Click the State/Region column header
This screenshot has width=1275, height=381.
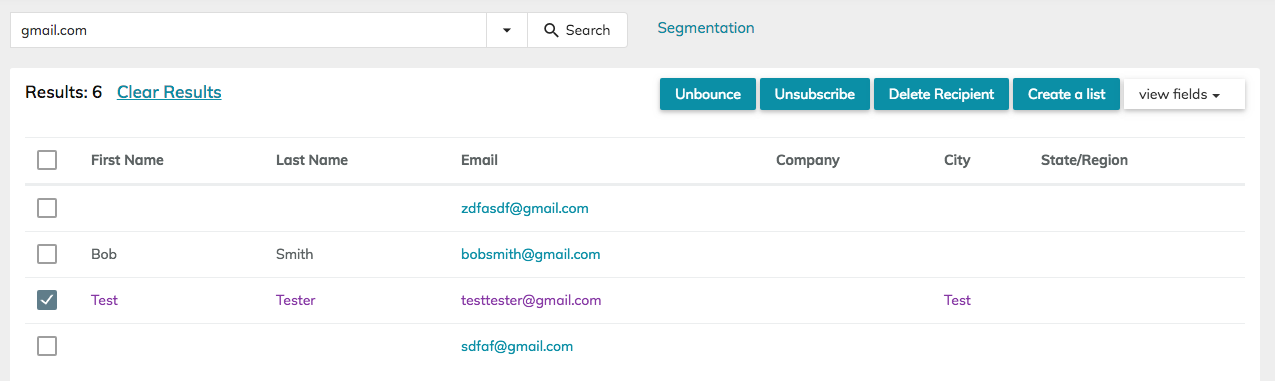click(1084, 160)
